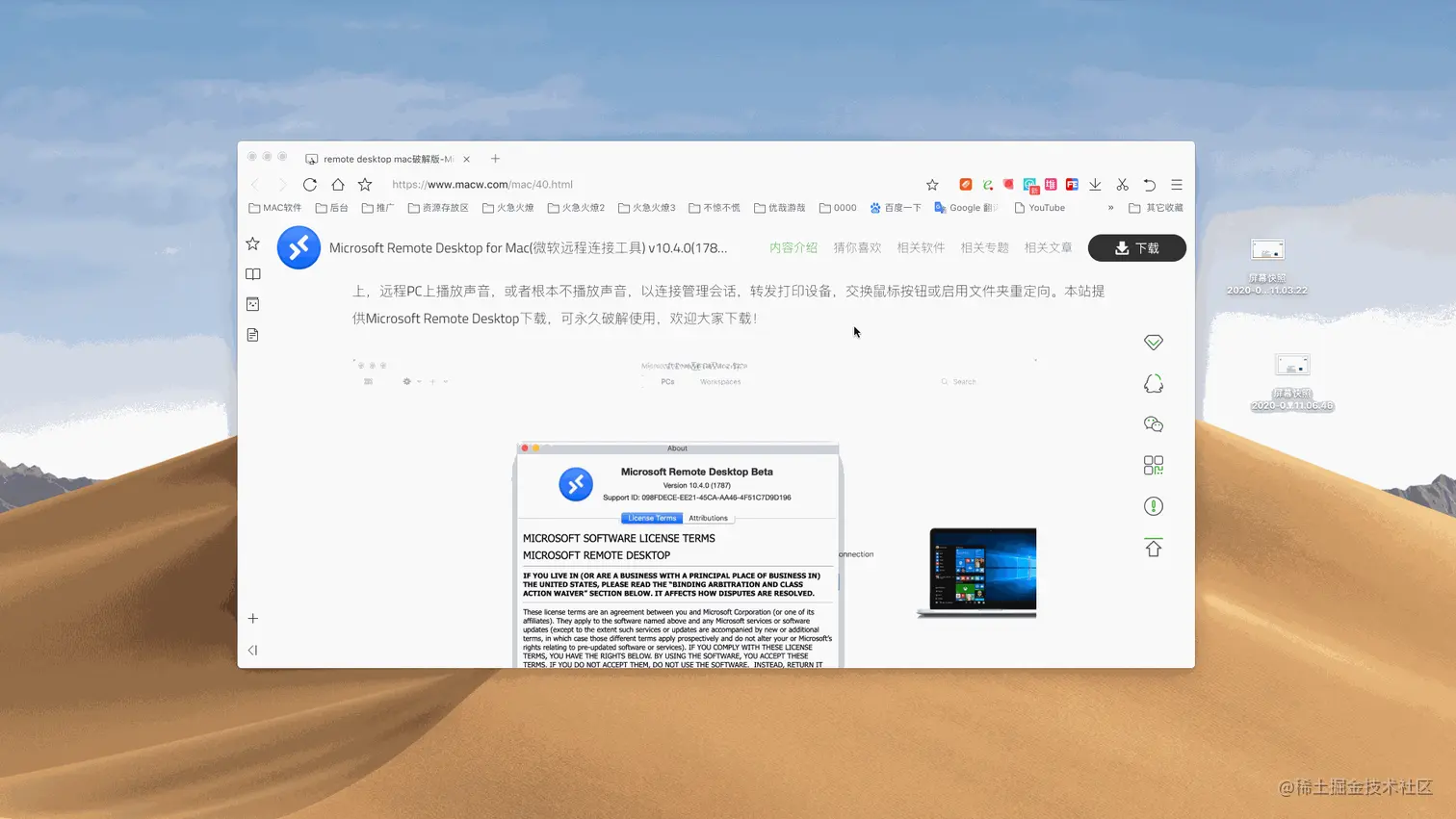Click the laptop Windows screenshot thumbnail
Image resolution: width=1456 pixels, height=819 pixels.
[977, 572]
